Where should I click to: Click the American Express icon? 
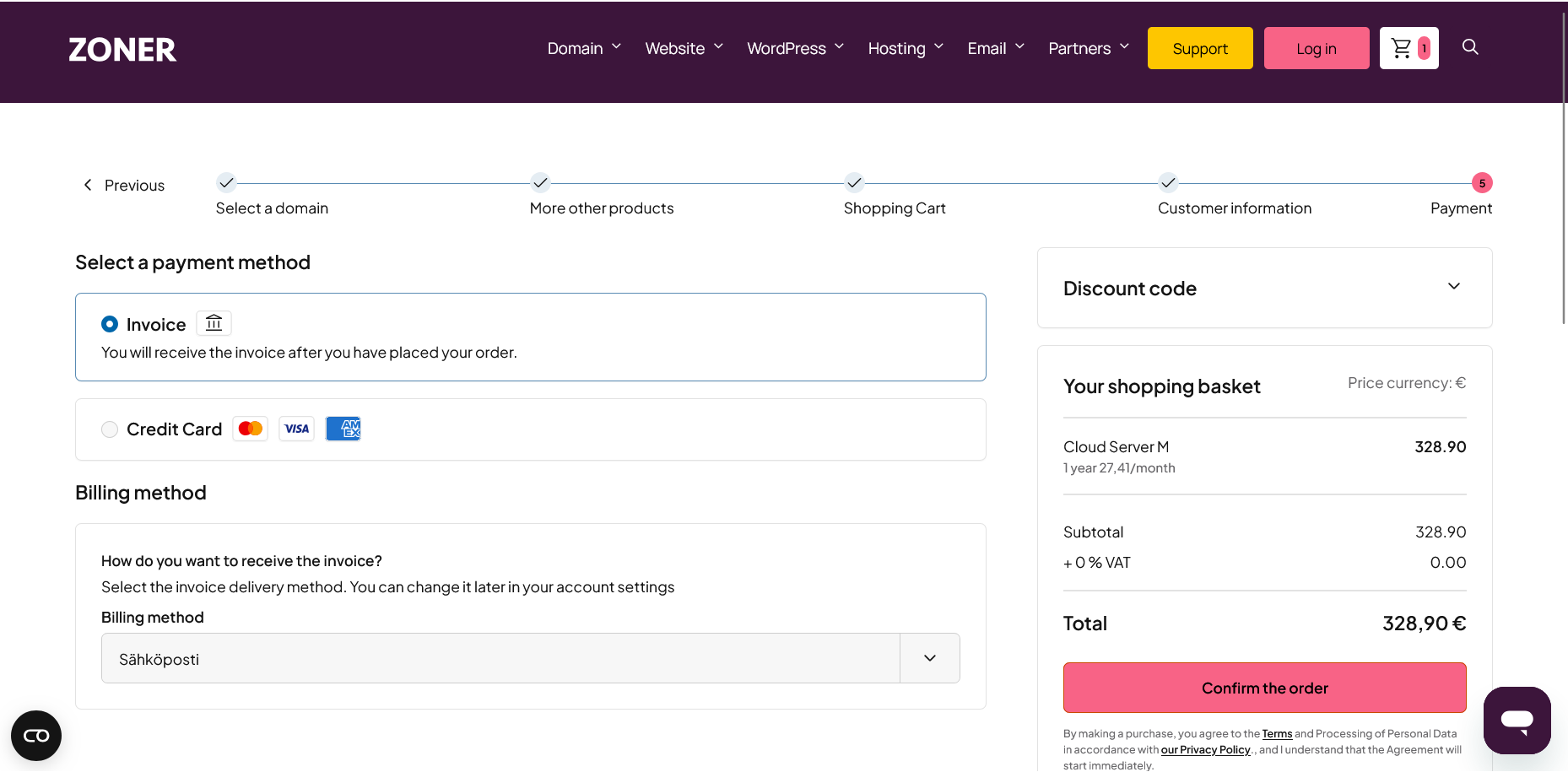[x=343, y=429]
